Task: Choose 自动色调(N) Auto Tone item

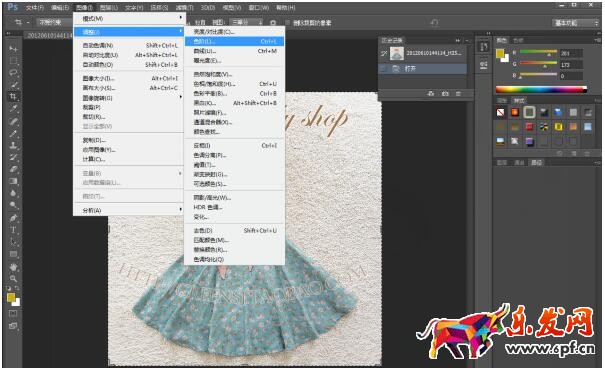Action: coord(128,46)
